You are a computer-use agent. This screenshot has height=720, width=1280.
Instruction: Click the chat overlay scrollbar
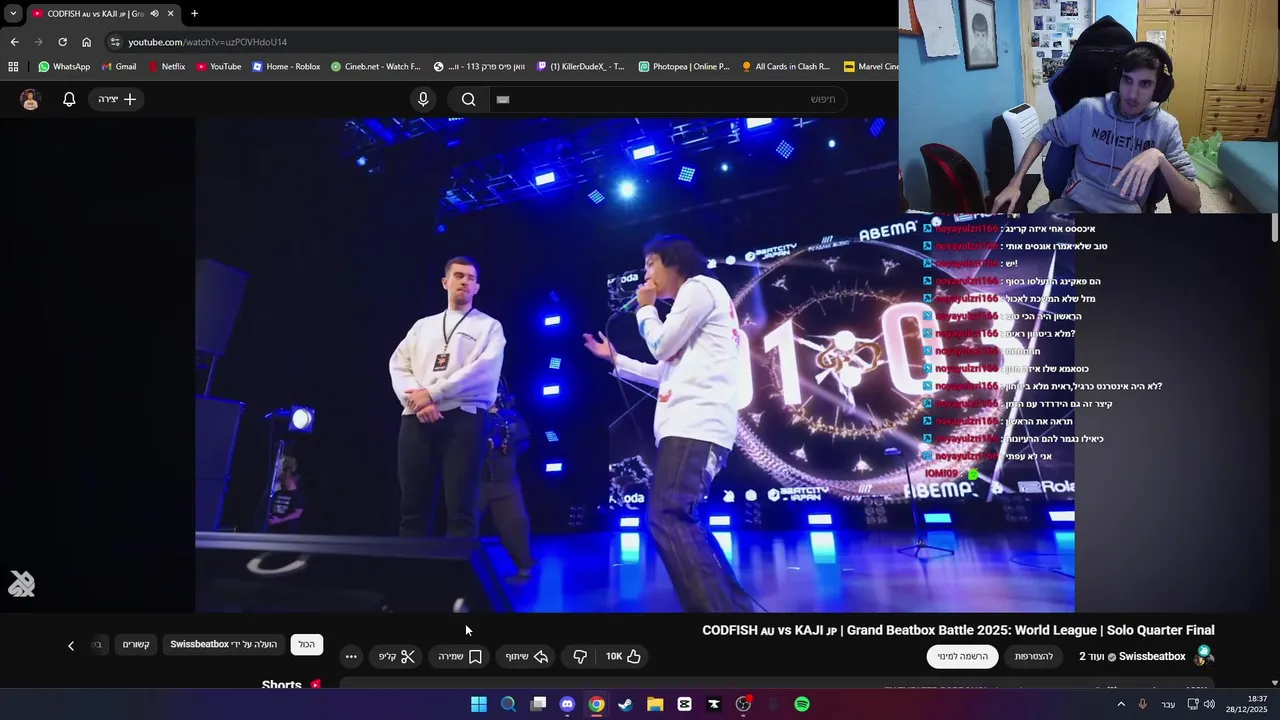(1275, 227)
